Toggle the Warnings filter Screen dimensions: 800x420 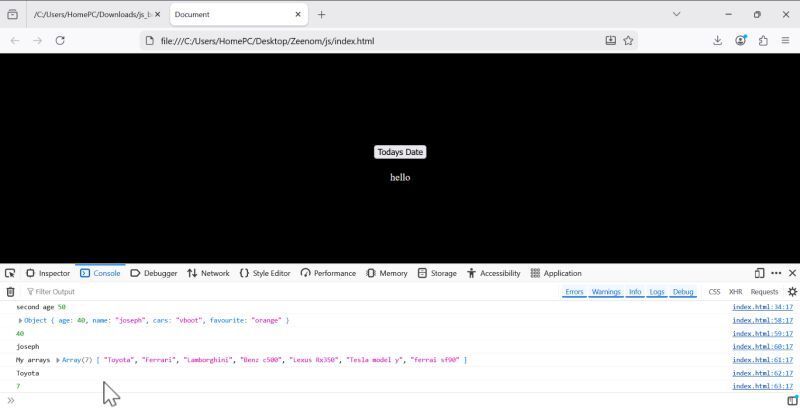click(606, 292)
